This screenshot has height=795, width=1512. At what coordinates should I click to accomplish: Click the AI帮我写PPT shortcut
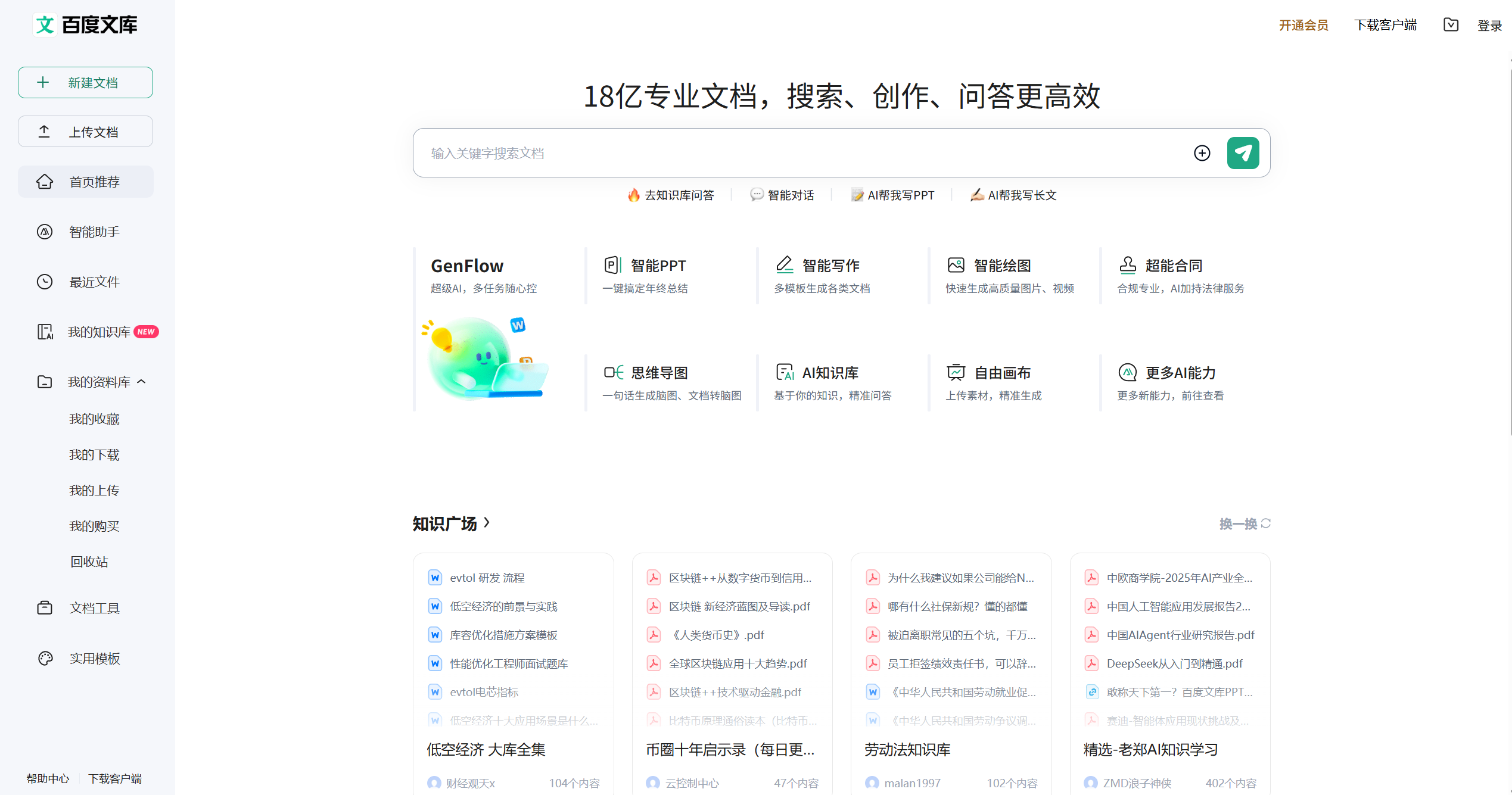(892, 195)
